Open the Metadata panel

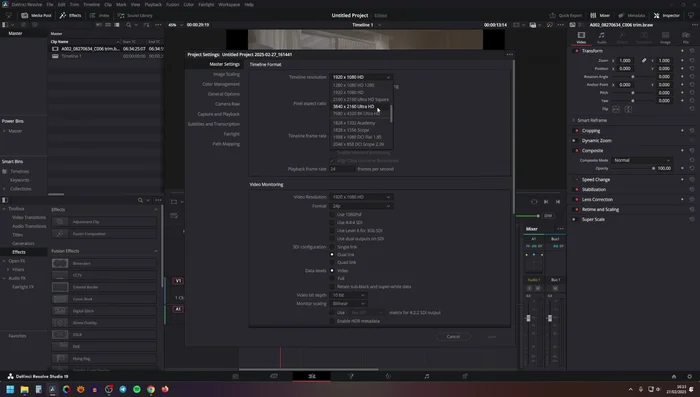pyautogui.click(x=632, y=15)
